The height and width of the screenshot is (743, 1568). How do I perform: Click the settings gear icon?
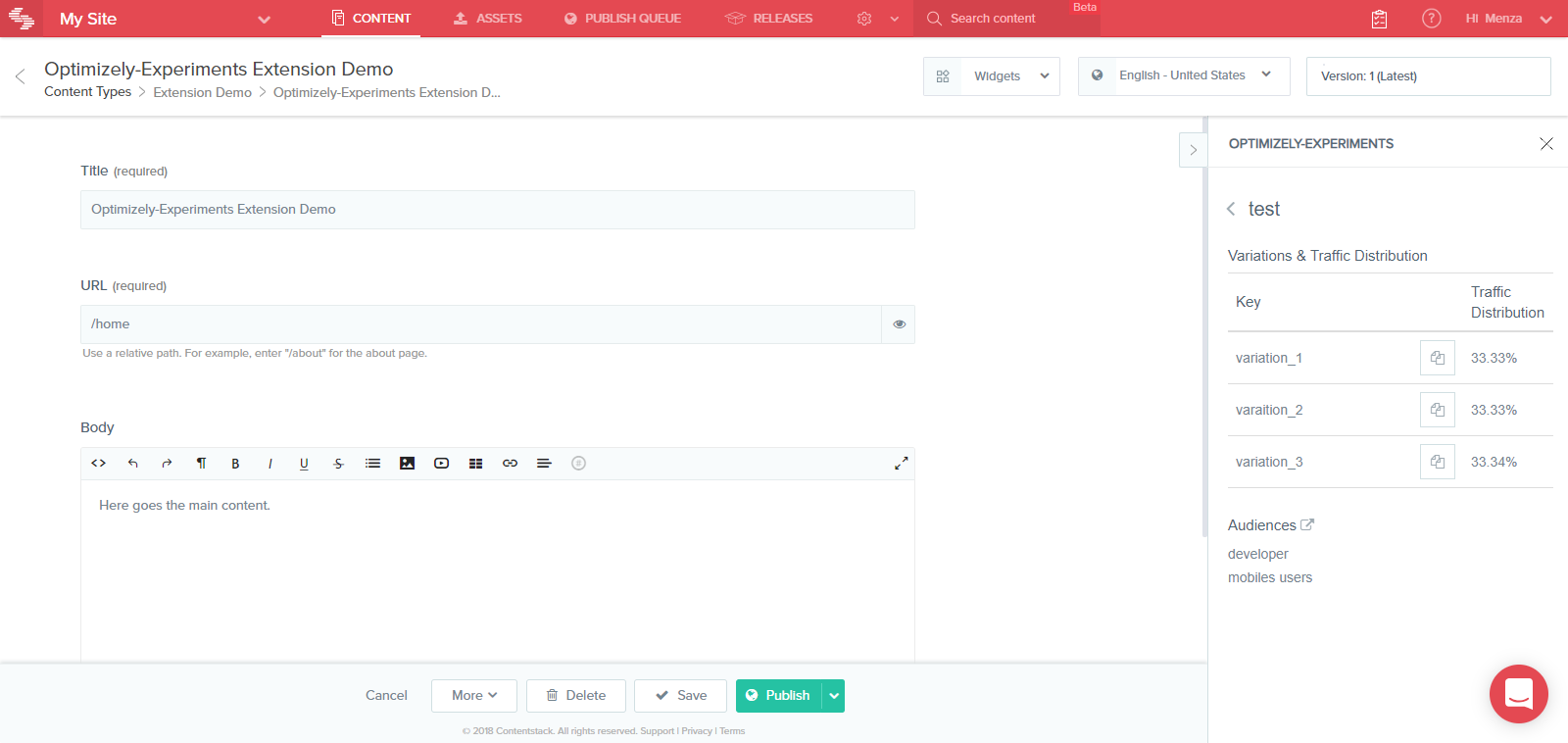point(864,19)
